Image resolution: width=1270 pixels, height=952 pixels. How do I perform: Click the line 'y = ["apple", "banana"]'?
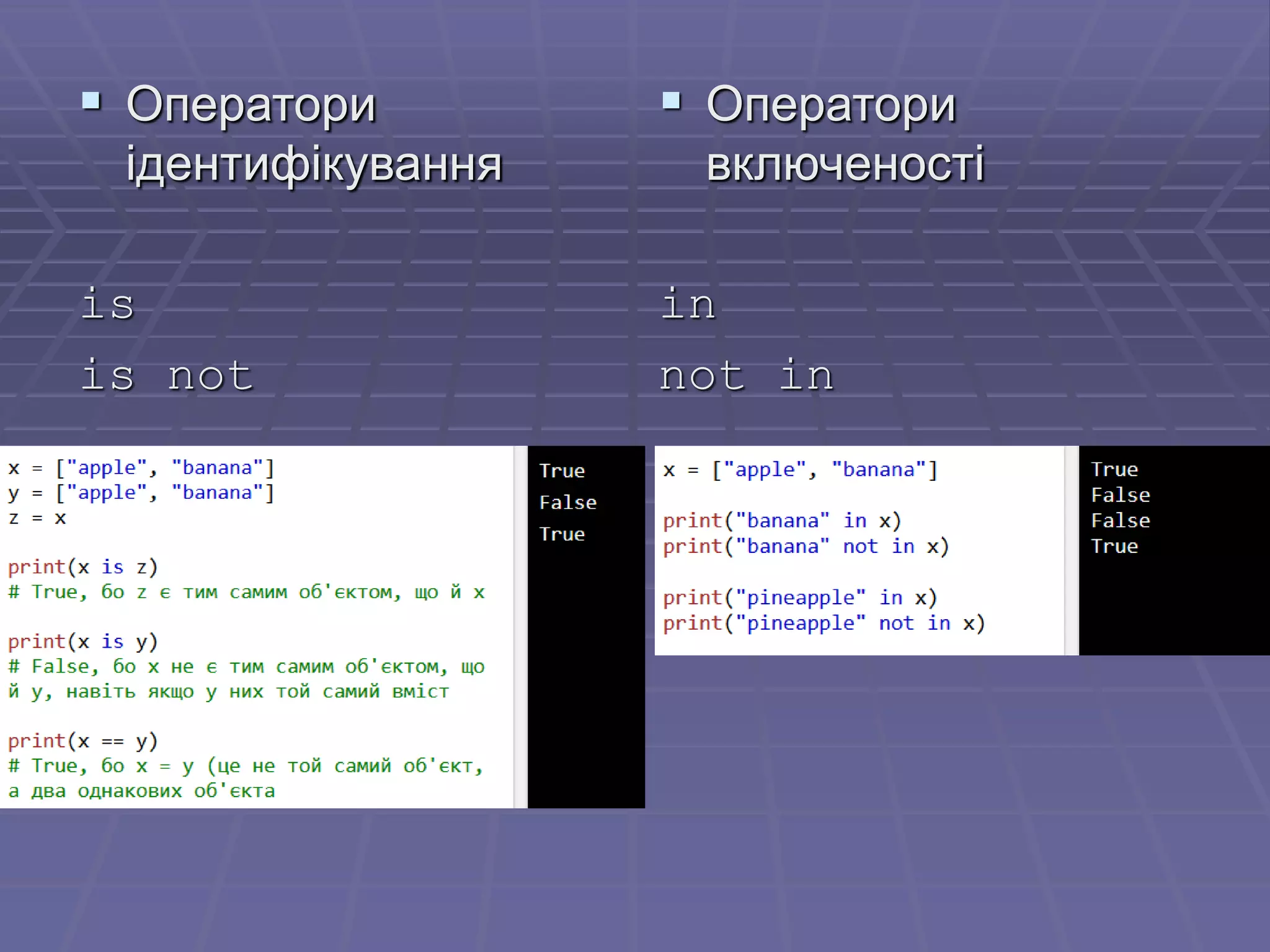[x=141, y=493]
